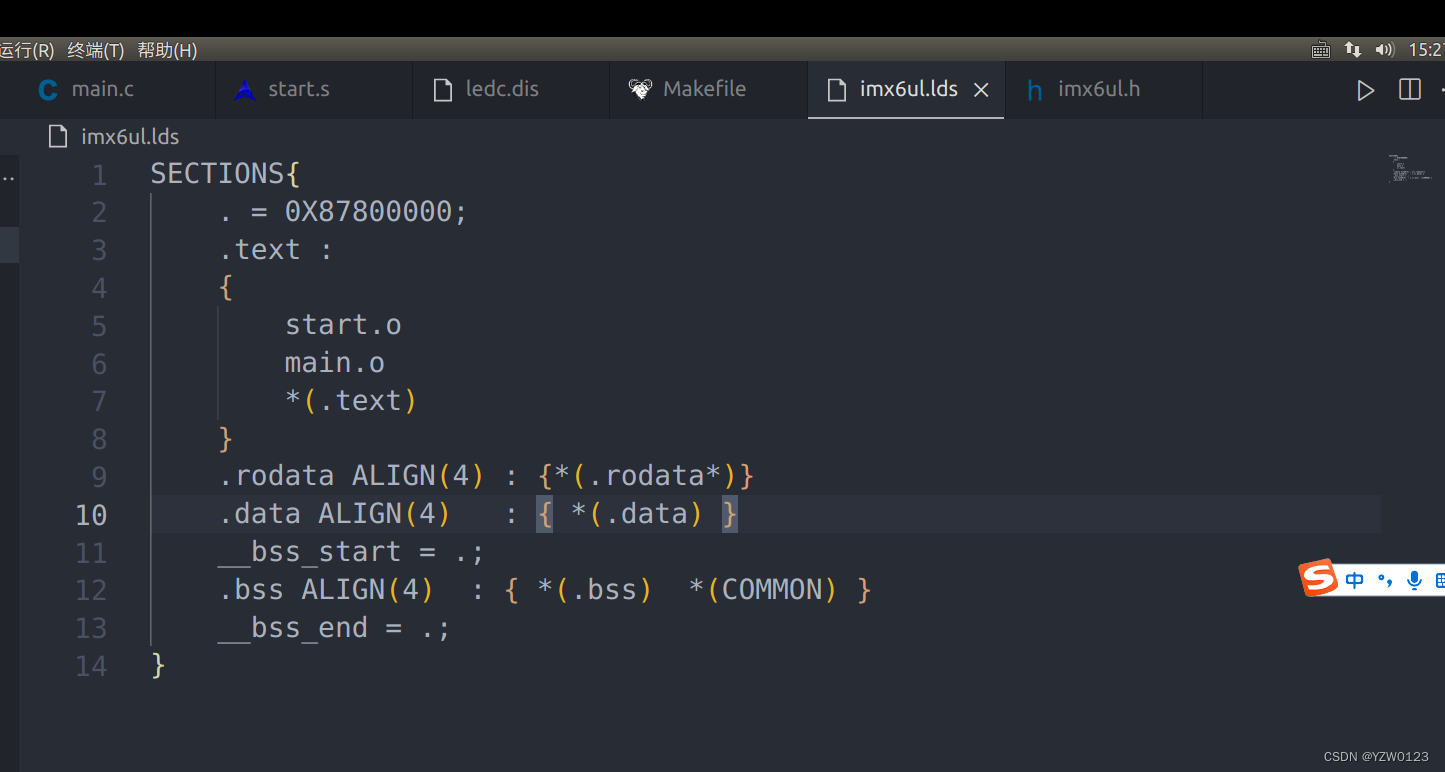Select the imx6ul.h tab
This screenshot has height=772, width=1445.
click(1103, 90)
